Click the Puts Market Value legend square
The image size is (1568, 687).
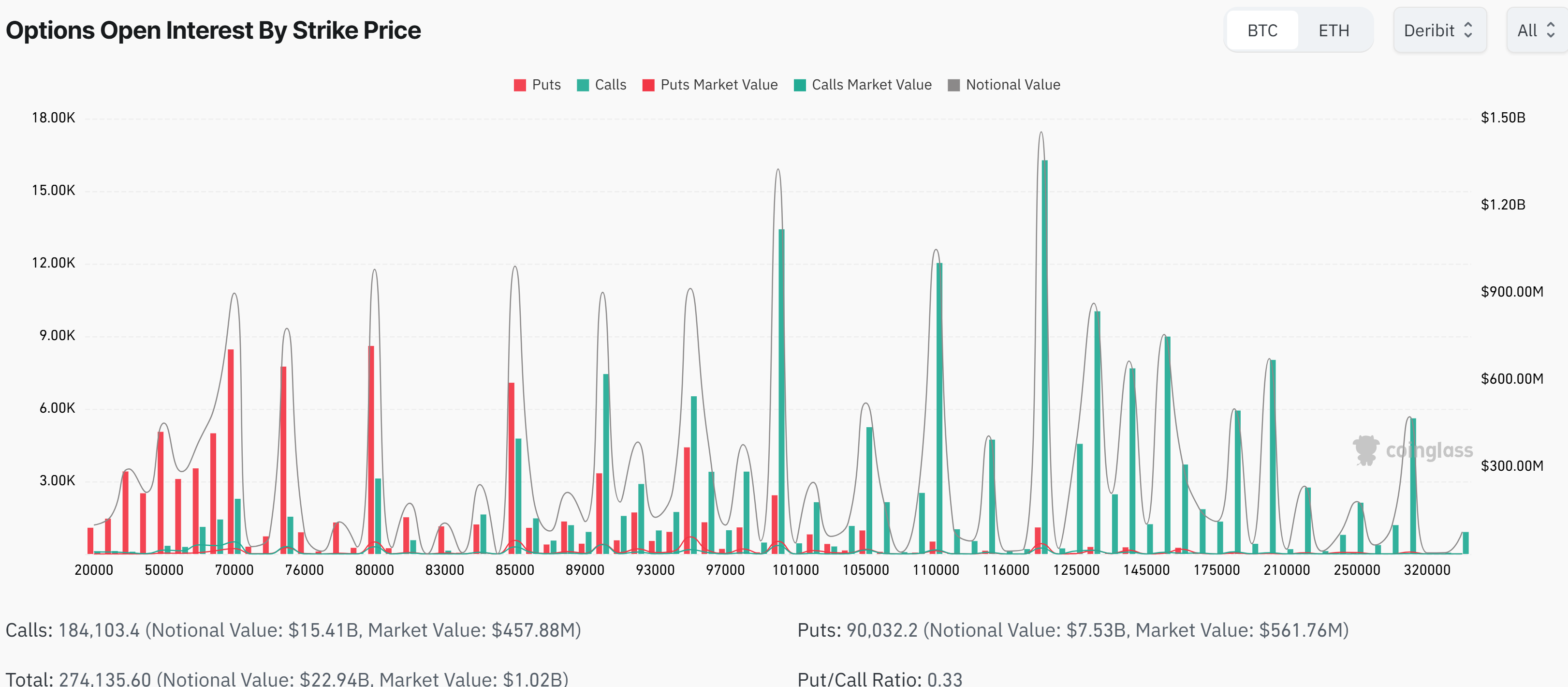point(648,85)
